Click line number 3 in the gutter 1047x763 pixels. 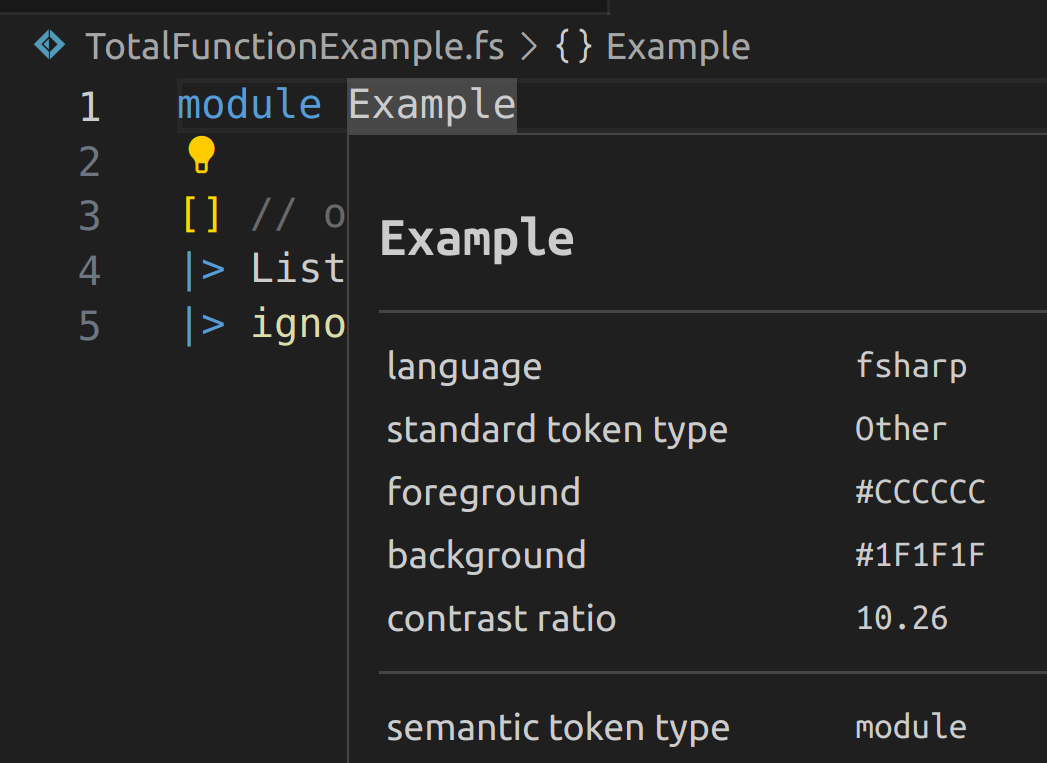click(x=89, y=213)
